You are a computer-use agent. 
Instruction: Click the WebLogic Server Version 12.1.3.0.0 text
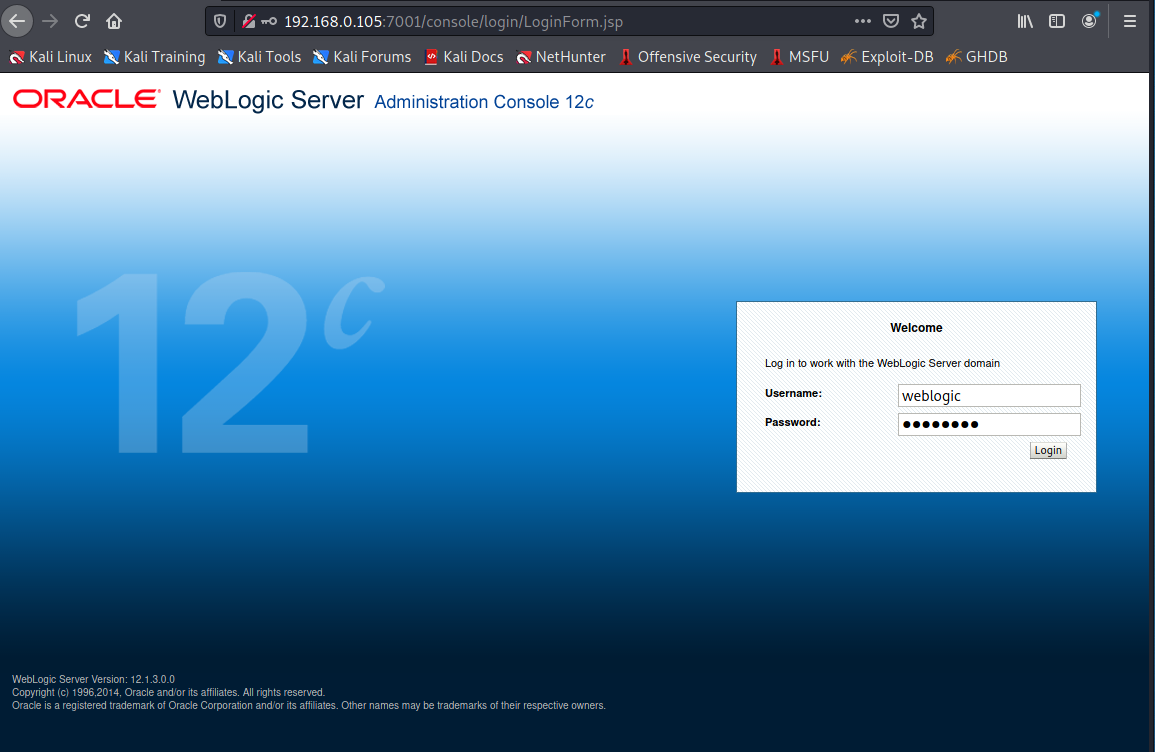point(93,679)
